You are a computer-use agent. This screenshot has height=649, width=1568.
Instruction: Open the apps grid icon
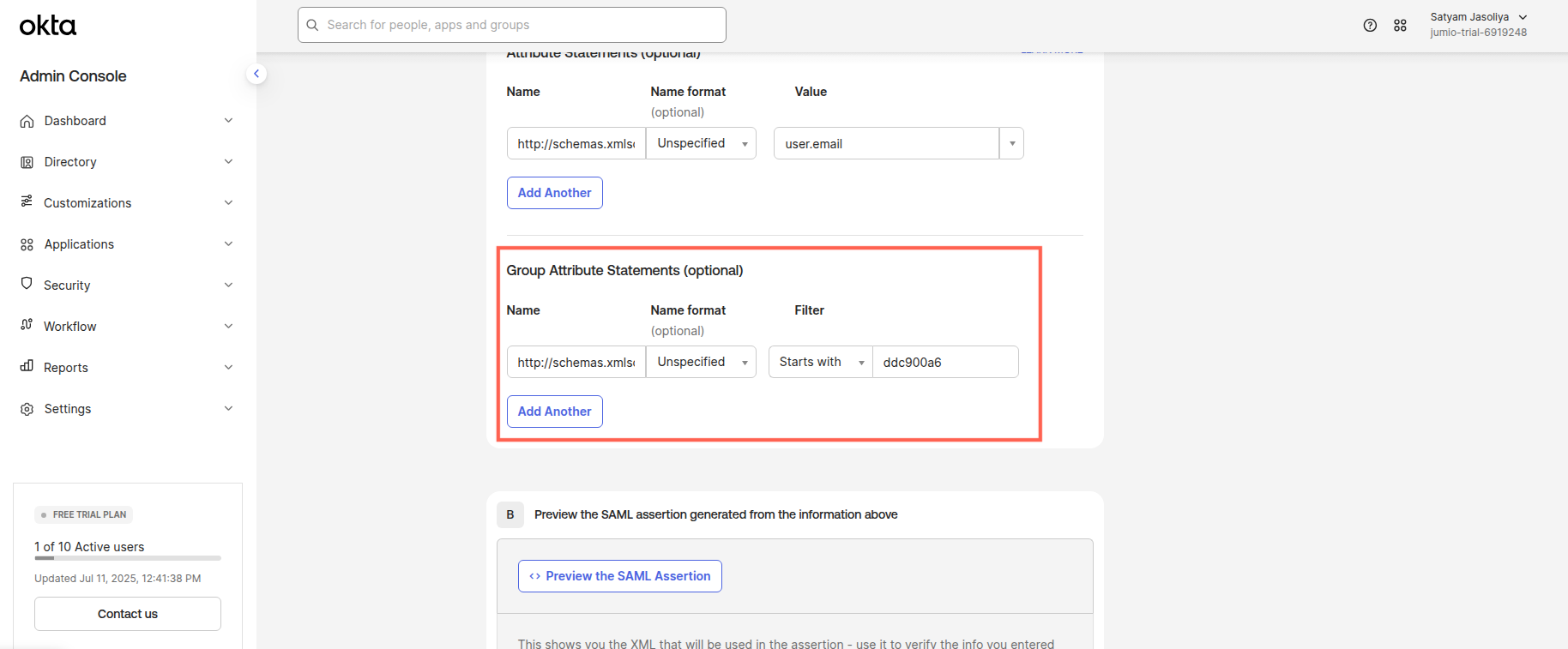click(x=1400, y=26)
